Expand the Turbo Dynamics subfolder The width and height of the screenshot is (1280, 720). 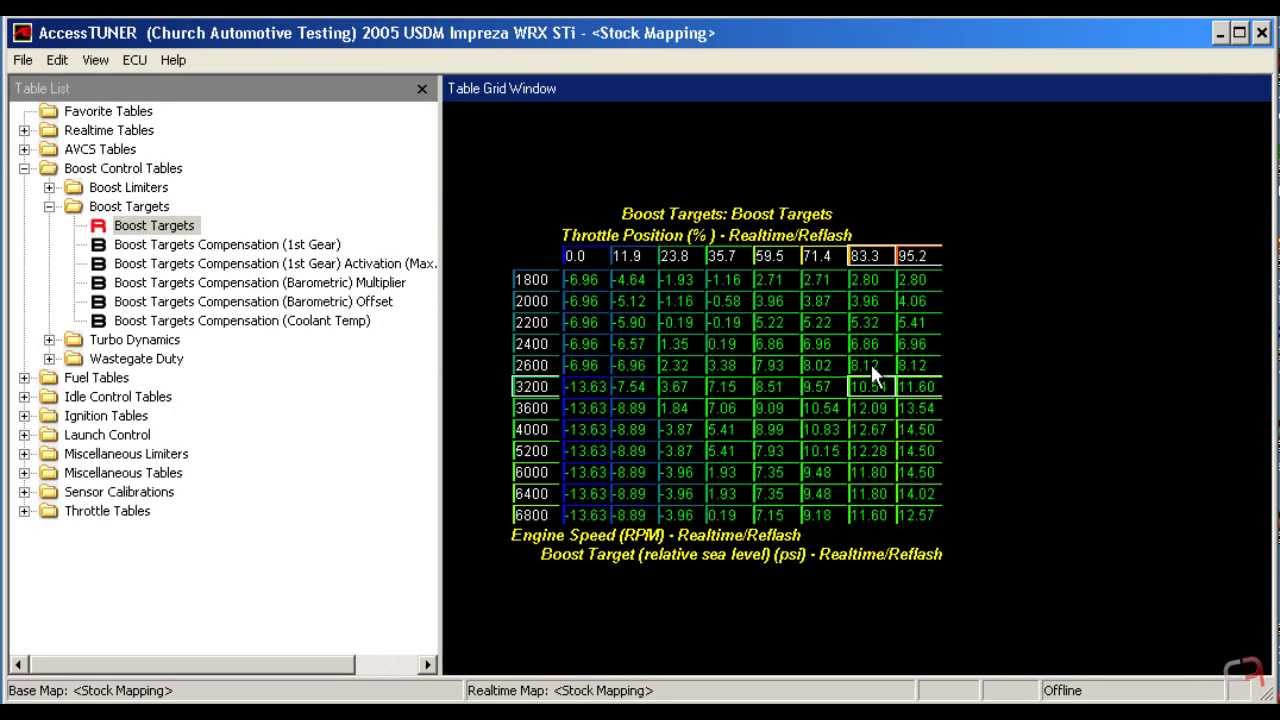pyautogui.click(x=49, y=340)
